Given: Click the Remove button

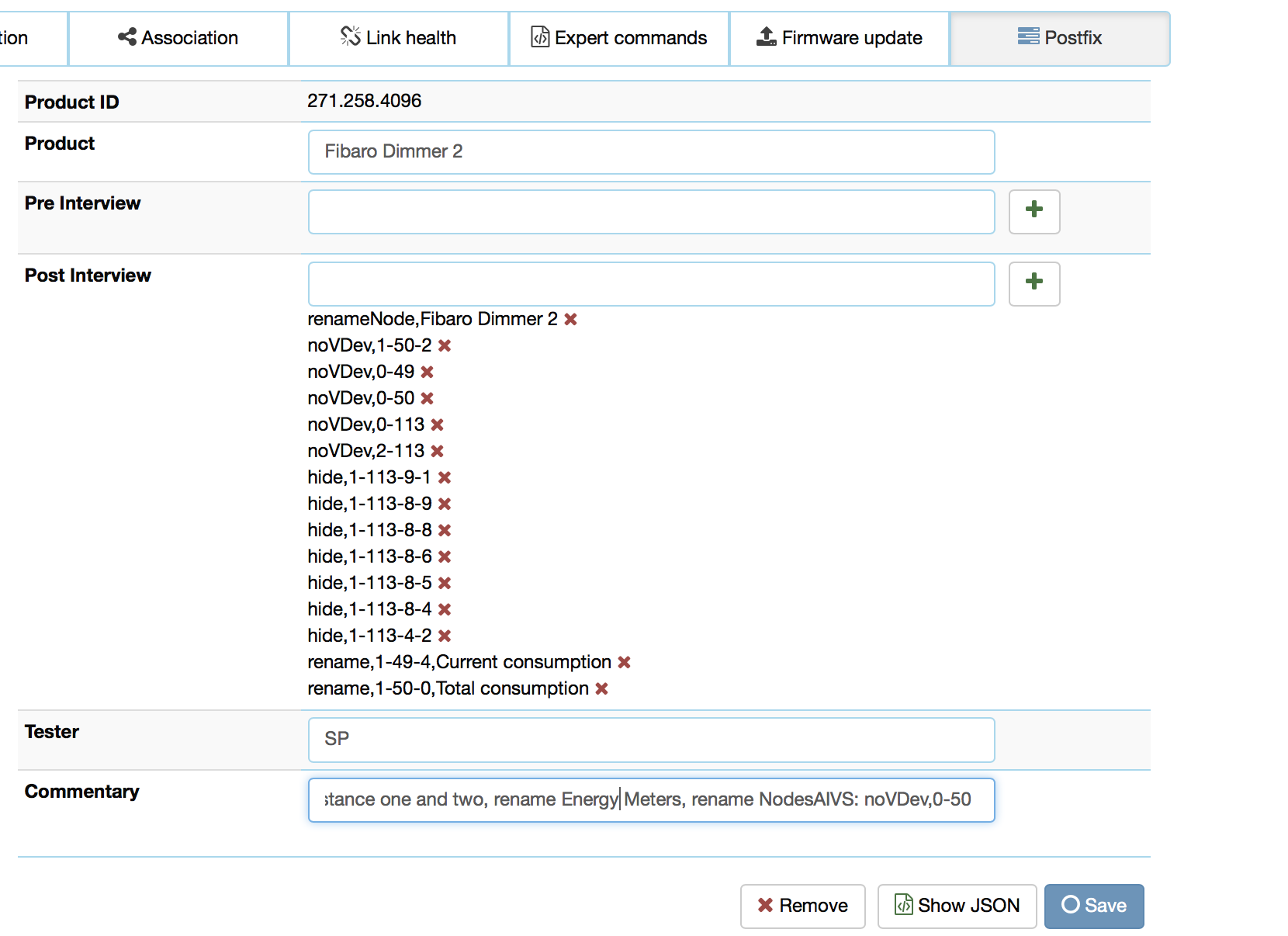Looking at the screenshot, I should click(x=802, y=906).
